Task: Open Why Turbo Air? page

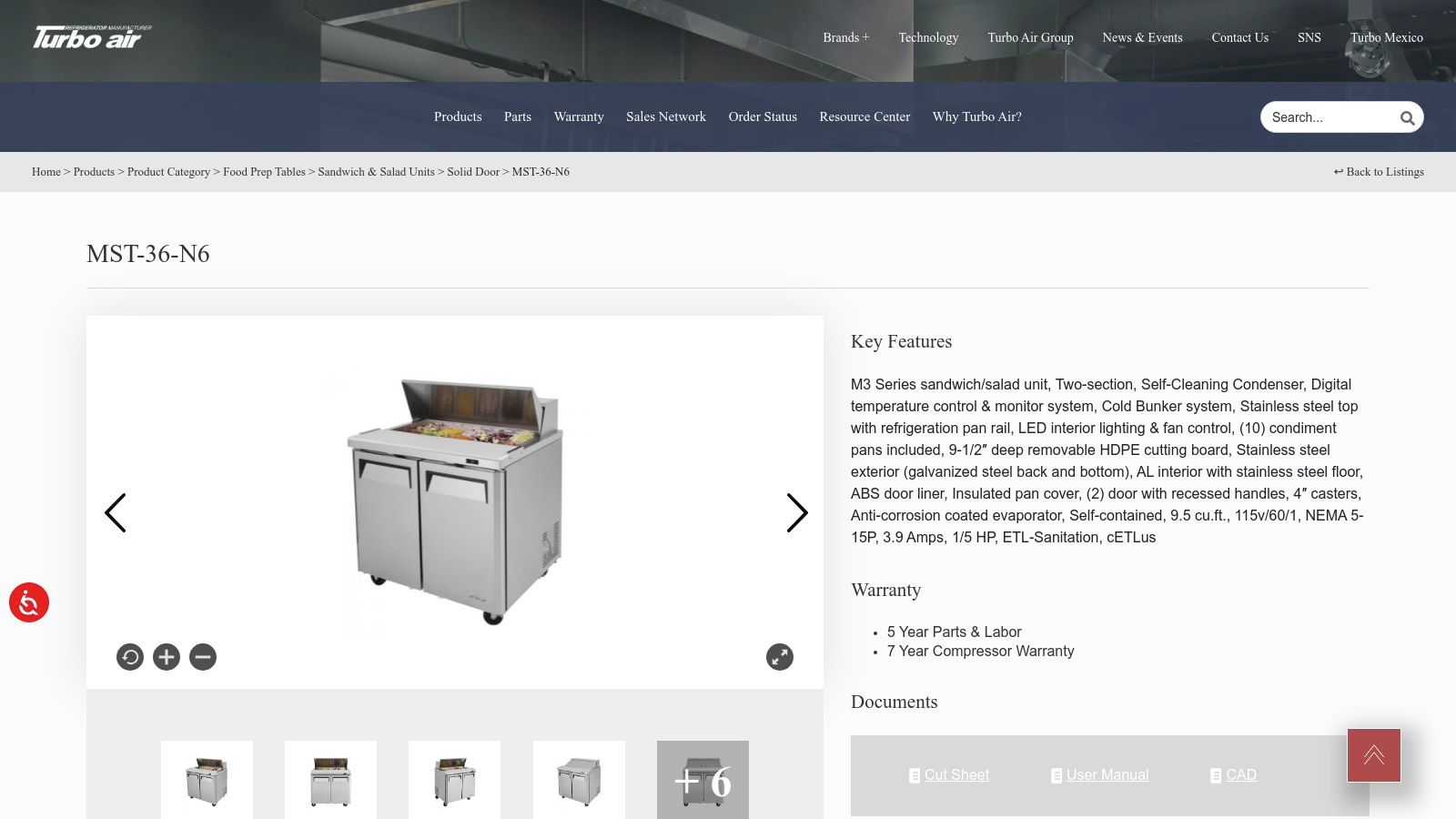Action: 977,116
